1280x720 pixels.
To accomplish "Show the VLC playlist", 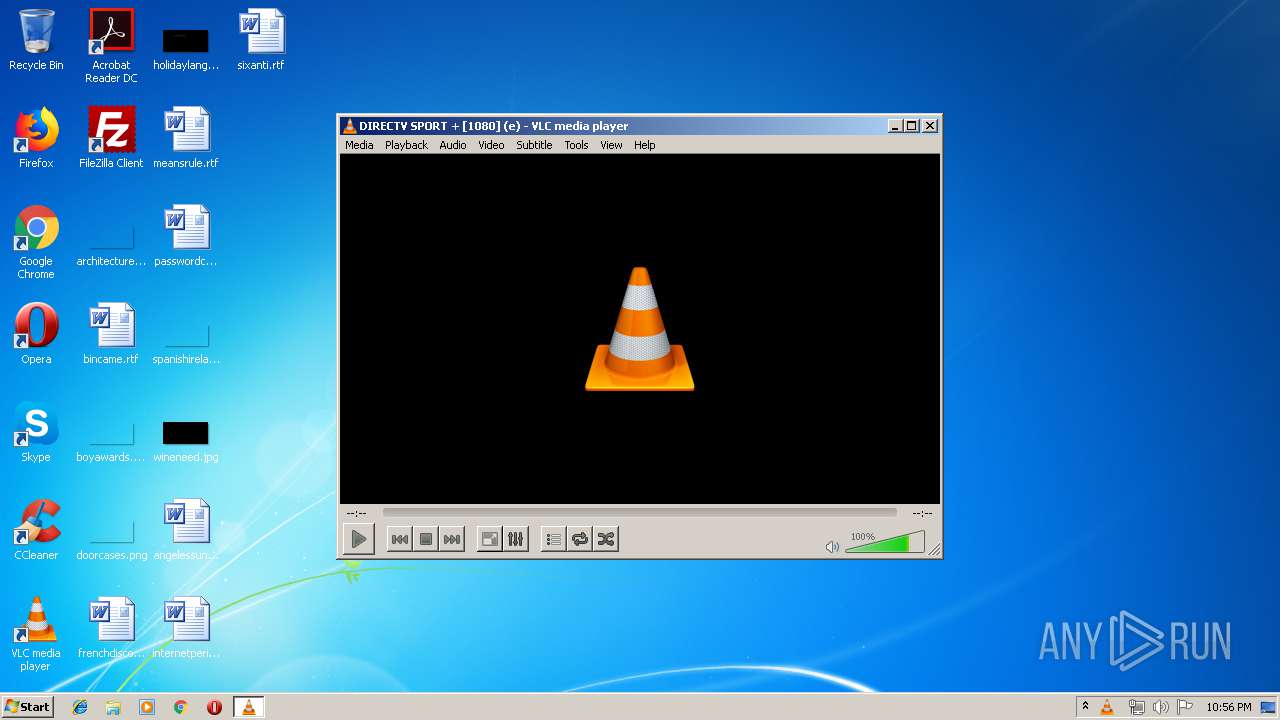I will point(553,539).
